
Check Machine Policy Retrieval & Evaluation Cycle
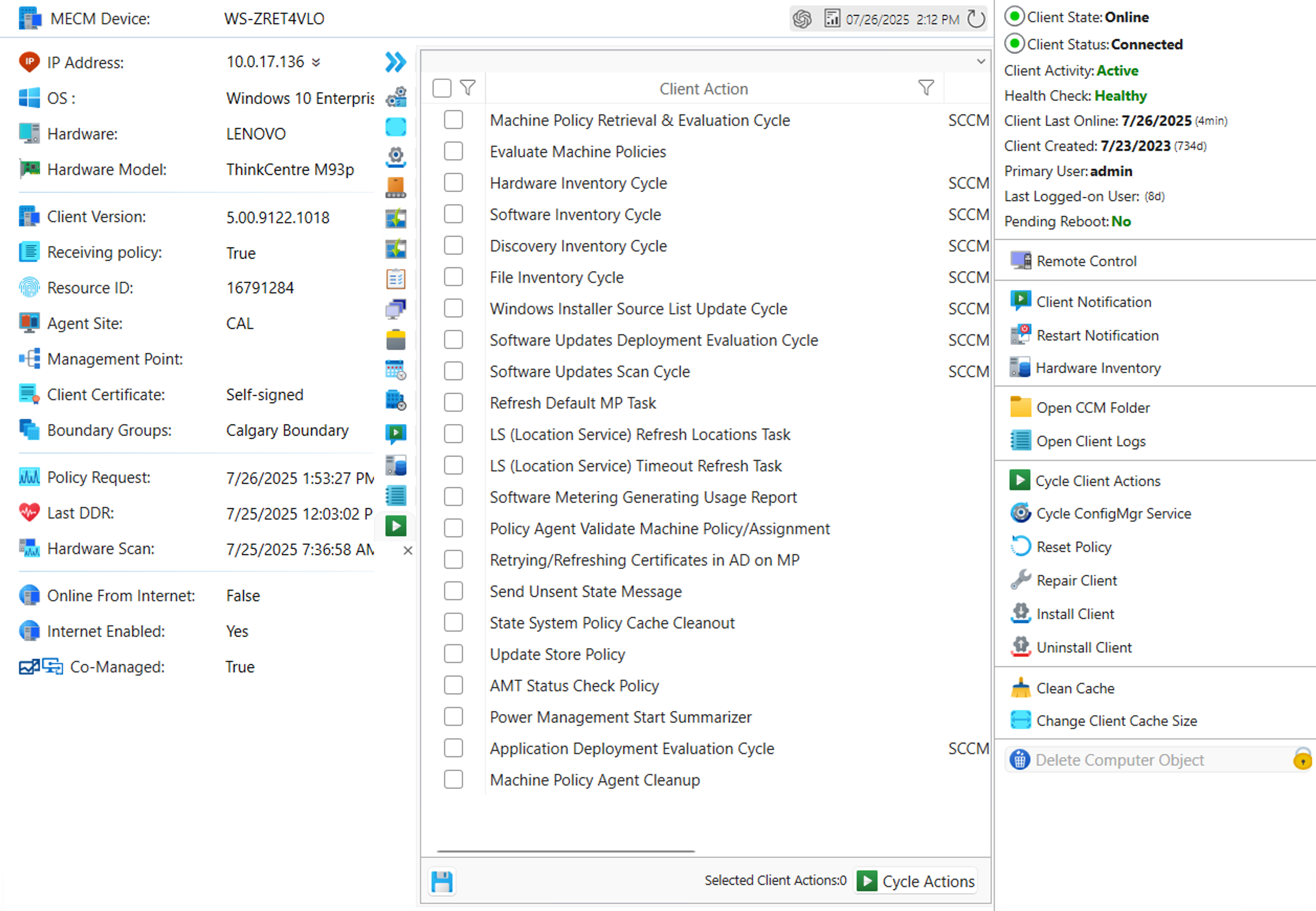[x=453, y=120]
